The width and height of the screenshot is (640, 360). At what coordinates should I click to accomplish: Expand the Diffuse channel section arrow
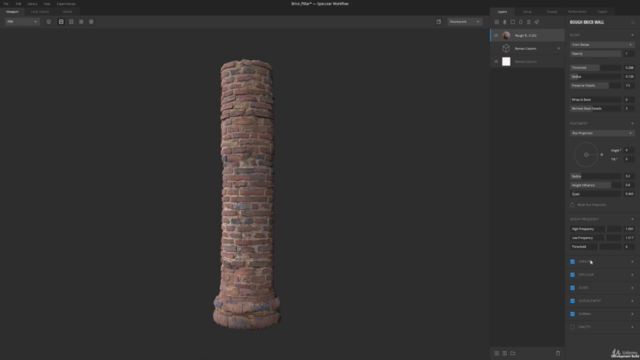point(632,262)
